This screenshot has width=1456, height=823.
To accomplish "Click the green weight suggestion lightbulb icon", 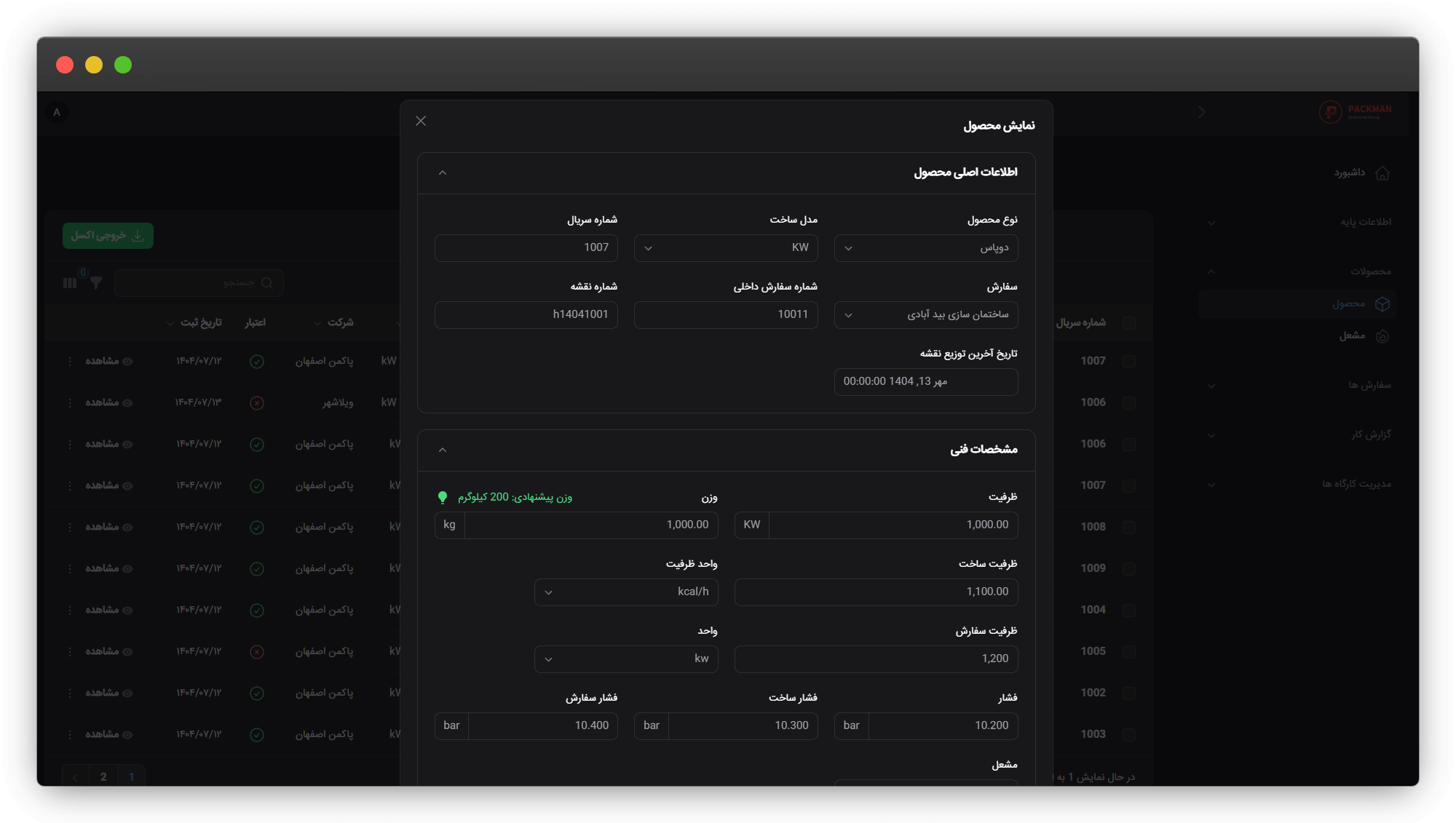I will pos(442,497).
